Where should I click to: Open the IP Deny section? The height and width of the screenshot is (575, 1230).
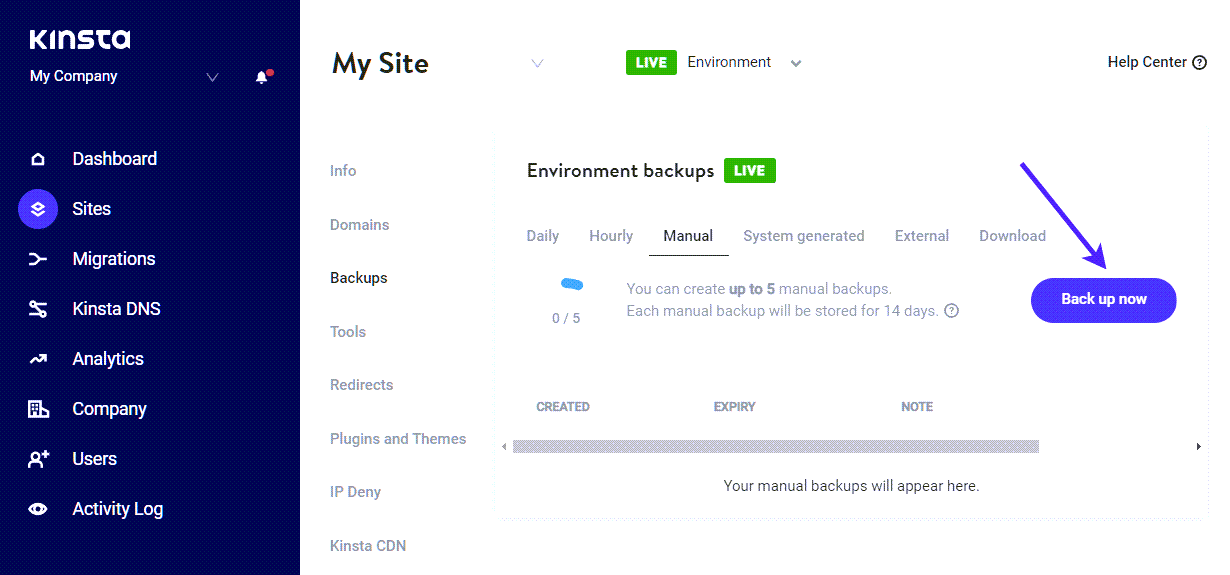tap(355, 492)
